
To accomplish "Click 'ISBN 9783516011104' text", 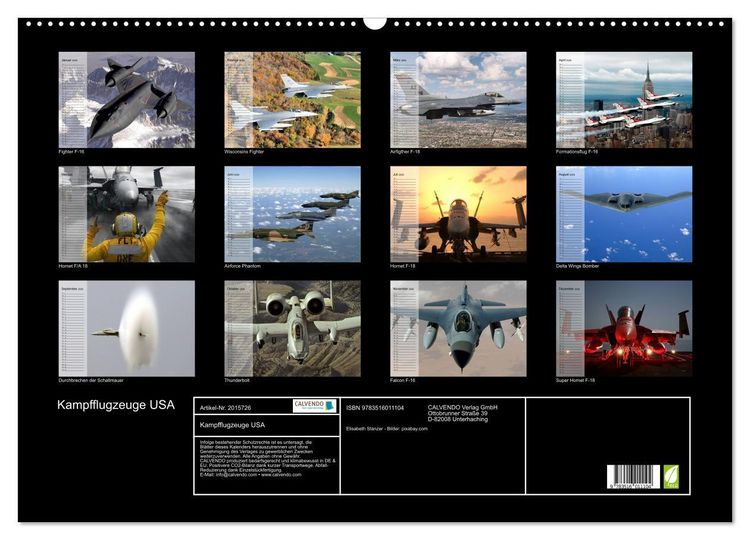I will point(375,408).
